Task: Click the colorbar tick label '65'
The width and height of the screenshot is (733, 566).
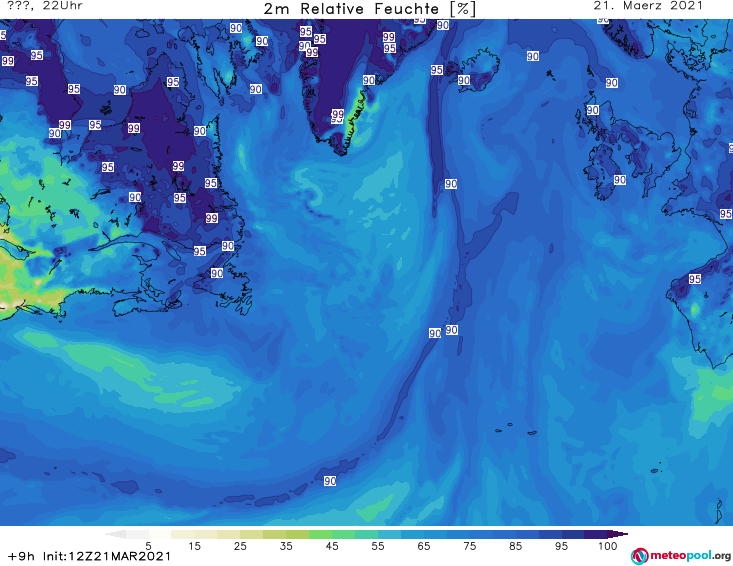Action: tap(424, 546)
